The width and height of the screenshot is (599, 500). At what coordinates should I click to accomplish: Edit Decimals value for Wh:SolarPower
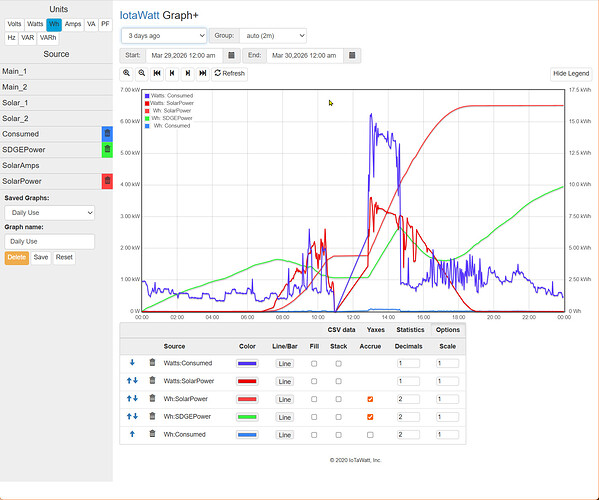tap(408, 399)
